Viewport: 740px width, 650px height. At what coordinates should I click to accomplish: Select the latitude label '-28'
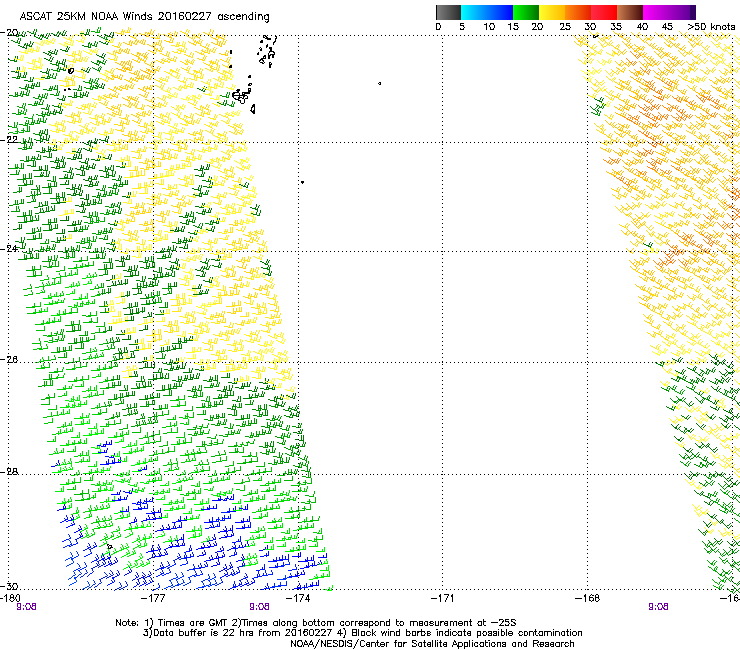click(9, 472)
